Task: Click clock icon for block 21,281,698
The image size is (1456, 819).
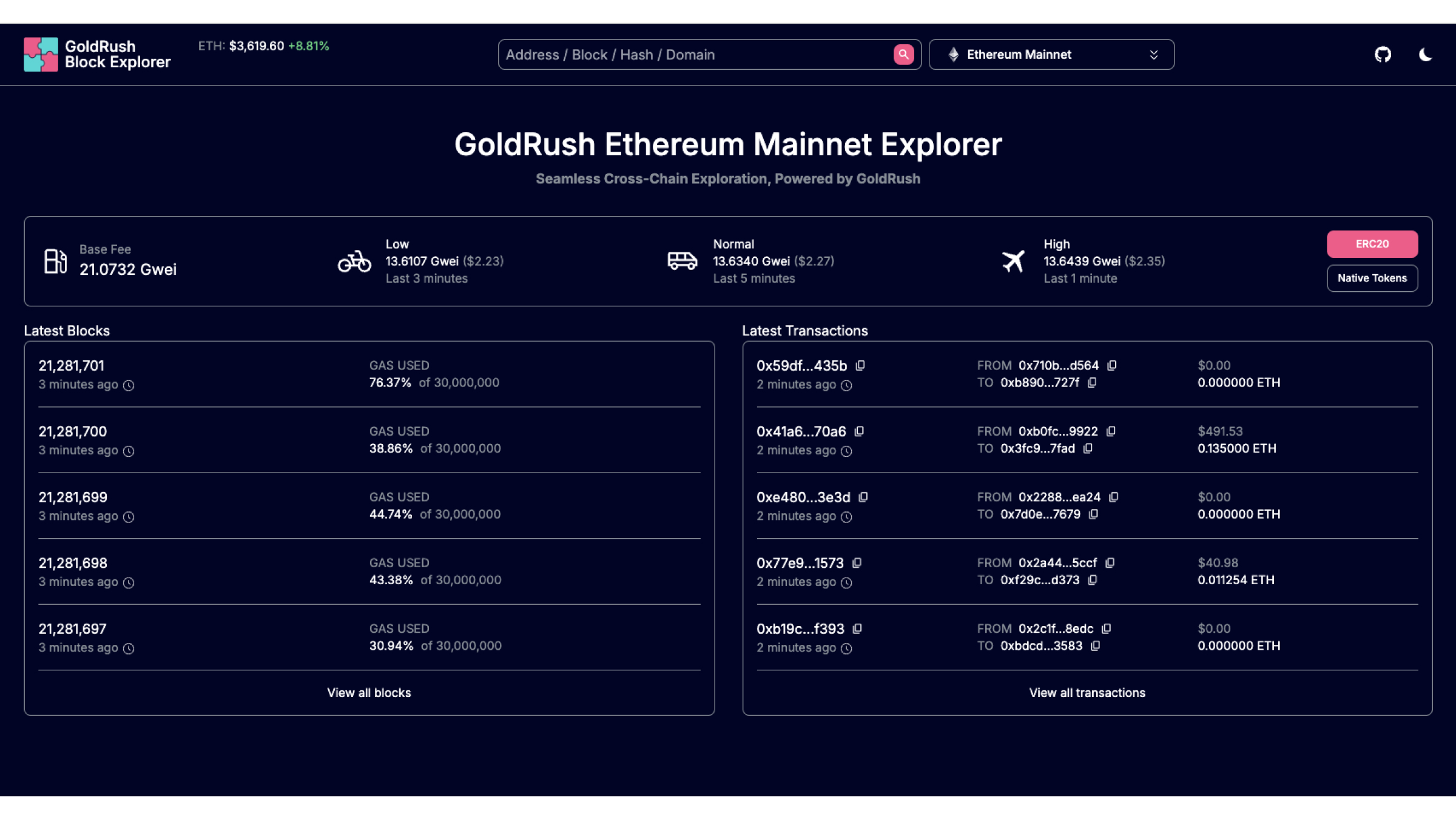Action: tap(129, 582)
